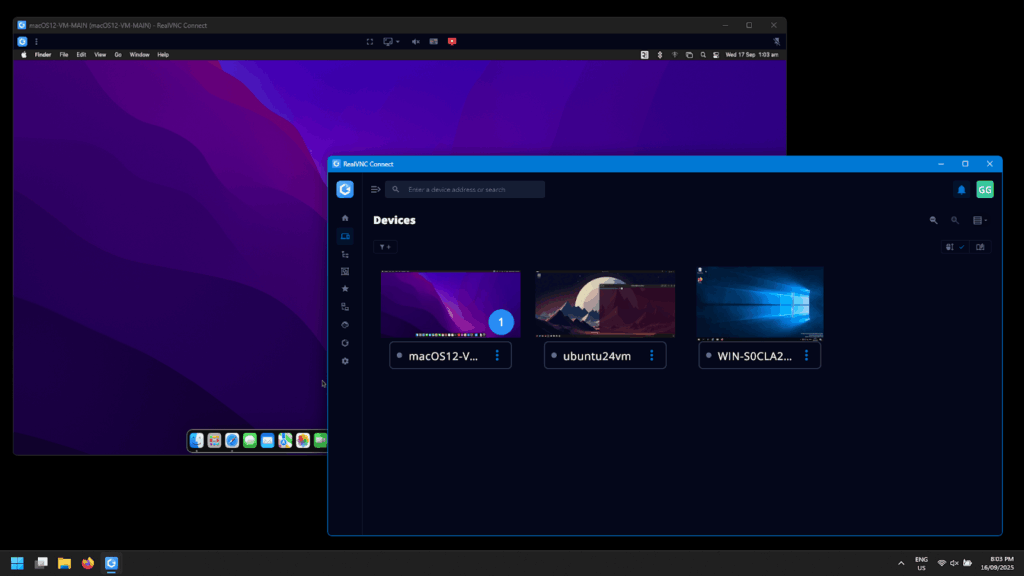The height and width of the screenshot is (576, 1024).
Task: Open the Home page in sidebar
Action: point(345,218)
